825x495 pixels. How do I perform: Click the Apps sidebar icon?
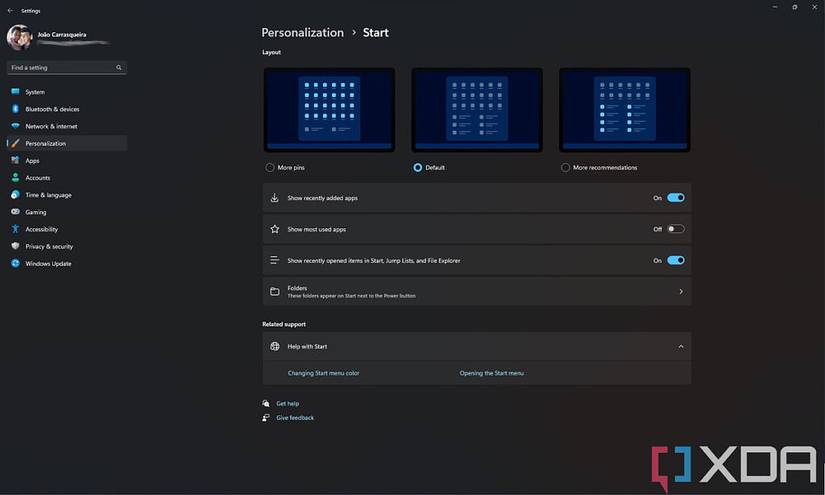[x=15, y=160]
